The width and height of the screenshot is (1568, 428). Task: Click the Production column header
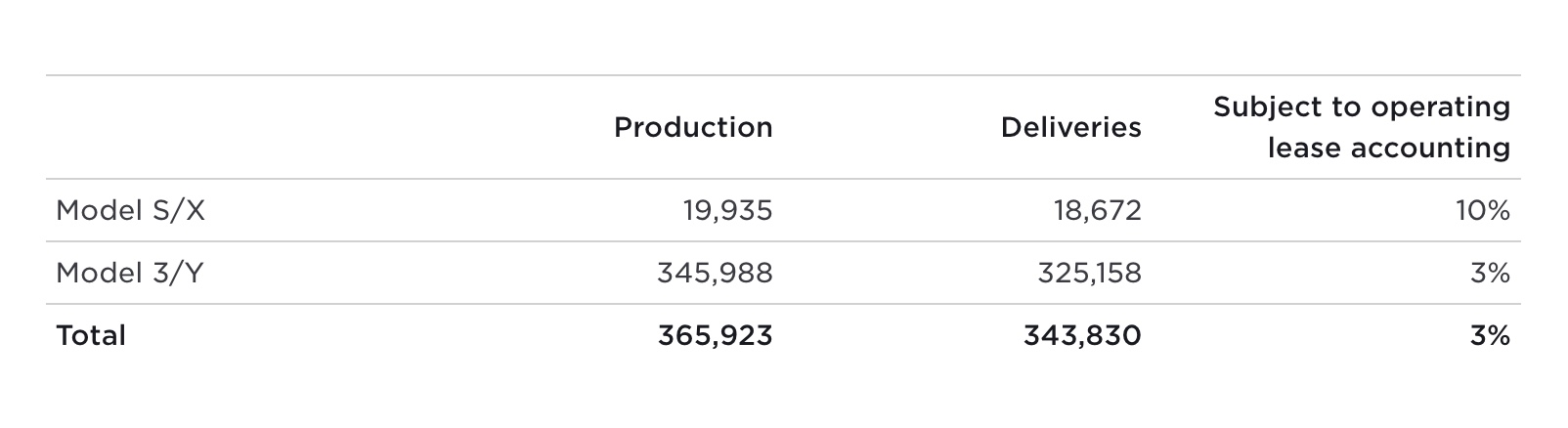coord(693,128)
